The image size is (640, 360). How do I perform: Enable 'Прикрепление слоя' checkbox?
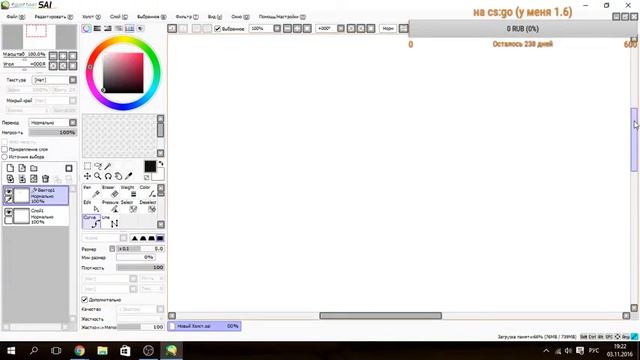pyautogui.click(x=5, y=149)
